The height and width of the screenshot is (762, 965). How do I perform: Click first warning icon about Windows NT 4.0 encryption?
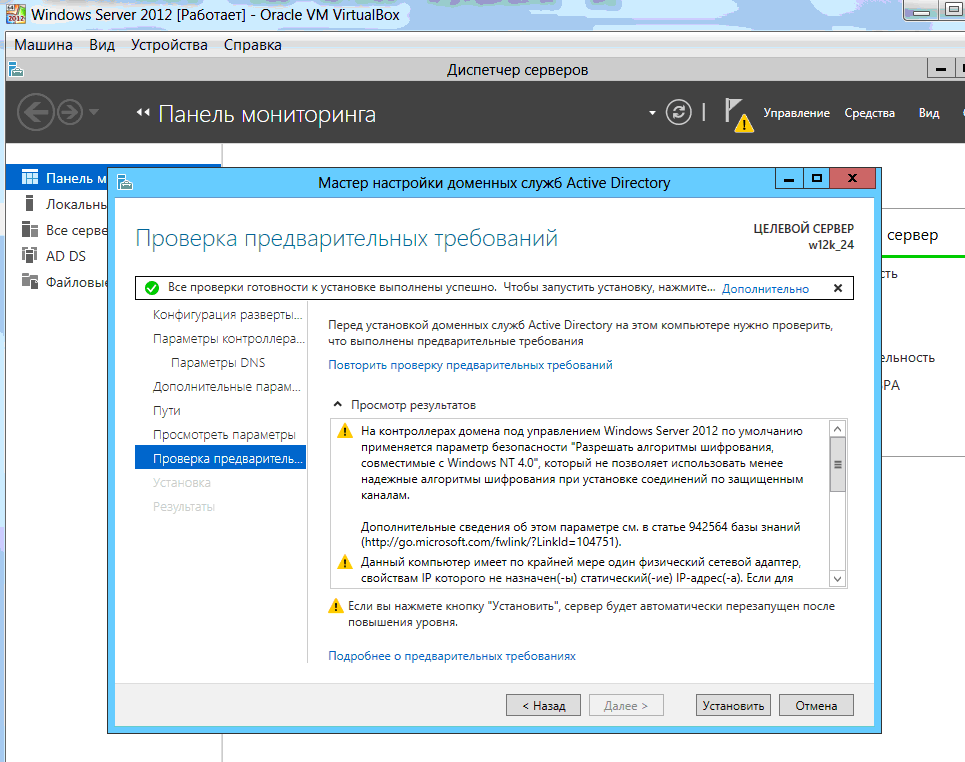345,431
